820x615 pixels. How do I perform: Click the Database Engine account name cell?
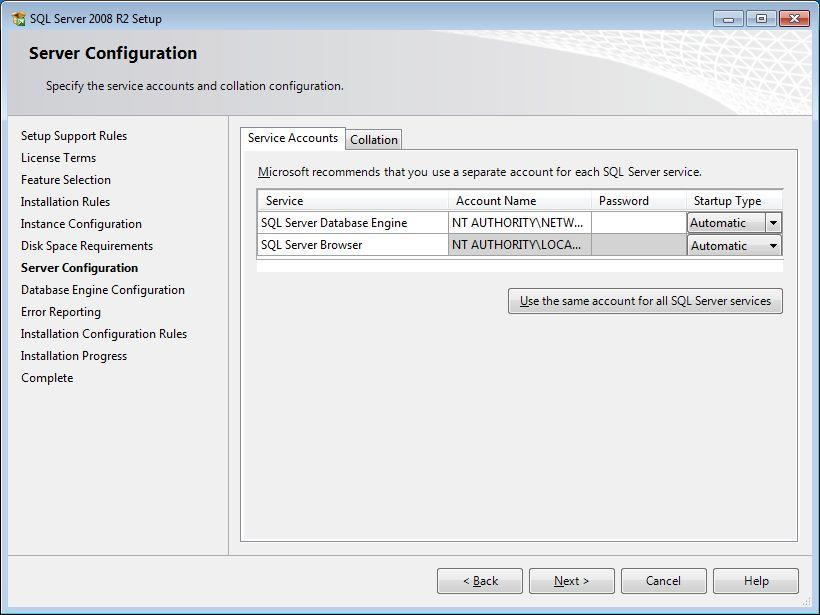(519, 223)
